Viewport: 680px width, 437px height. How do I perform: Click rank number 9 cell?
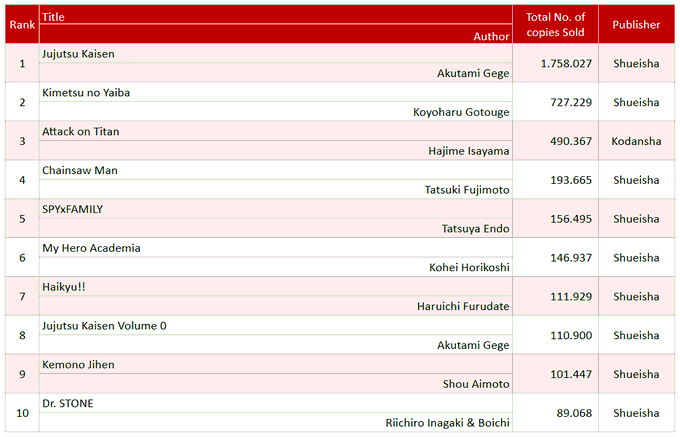(22, 374)
